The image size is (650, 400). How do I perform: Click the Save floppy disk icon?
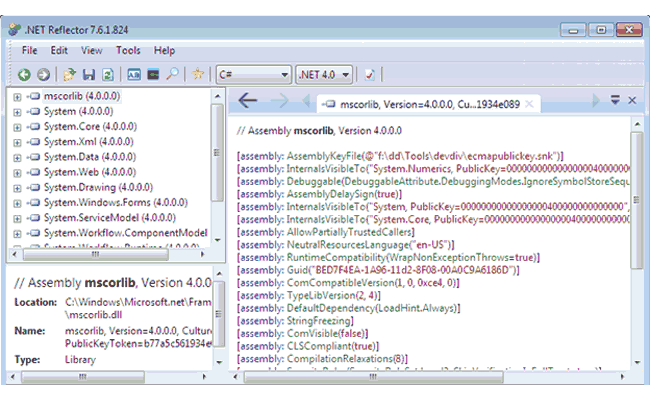click(88, 74)
